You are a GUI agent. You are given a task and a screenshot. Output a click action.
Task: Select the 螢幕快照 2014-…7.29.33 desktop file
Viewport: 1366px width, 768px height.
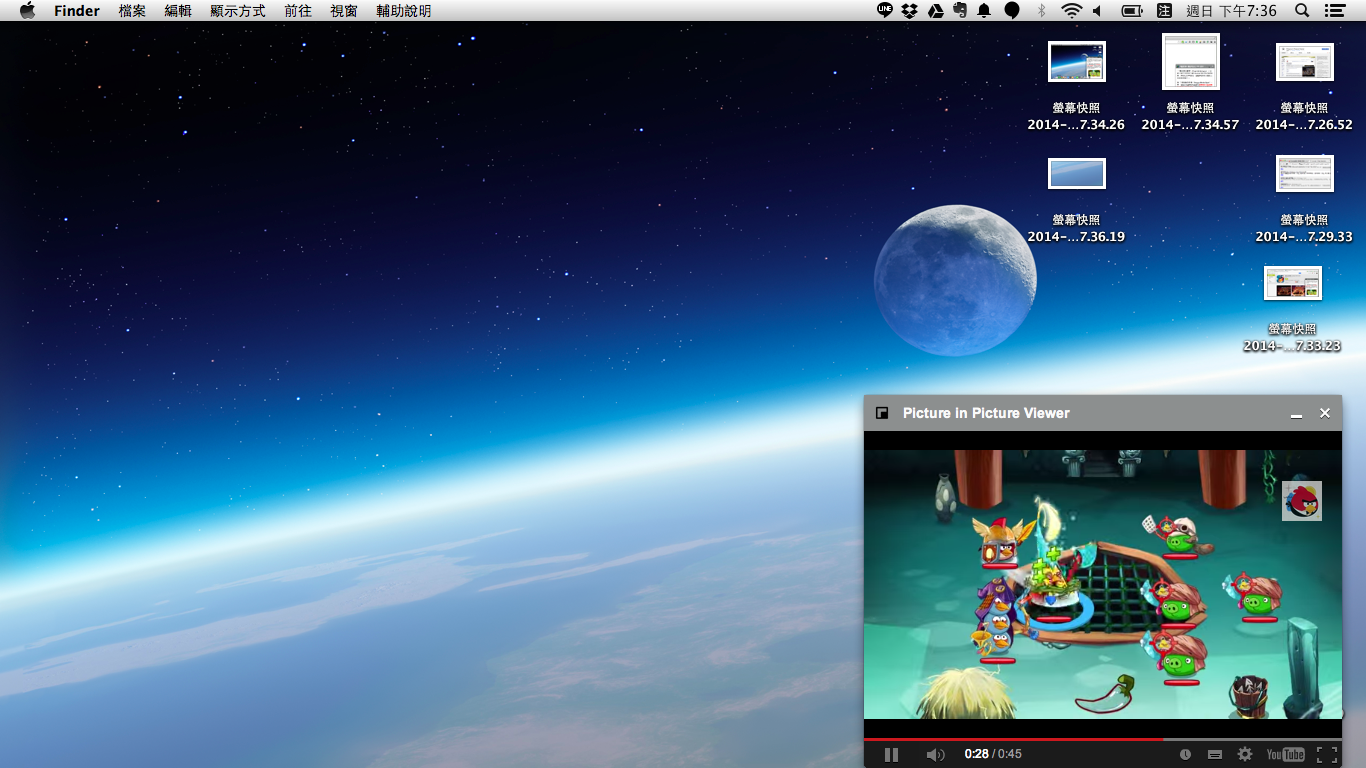point(1304,198)
